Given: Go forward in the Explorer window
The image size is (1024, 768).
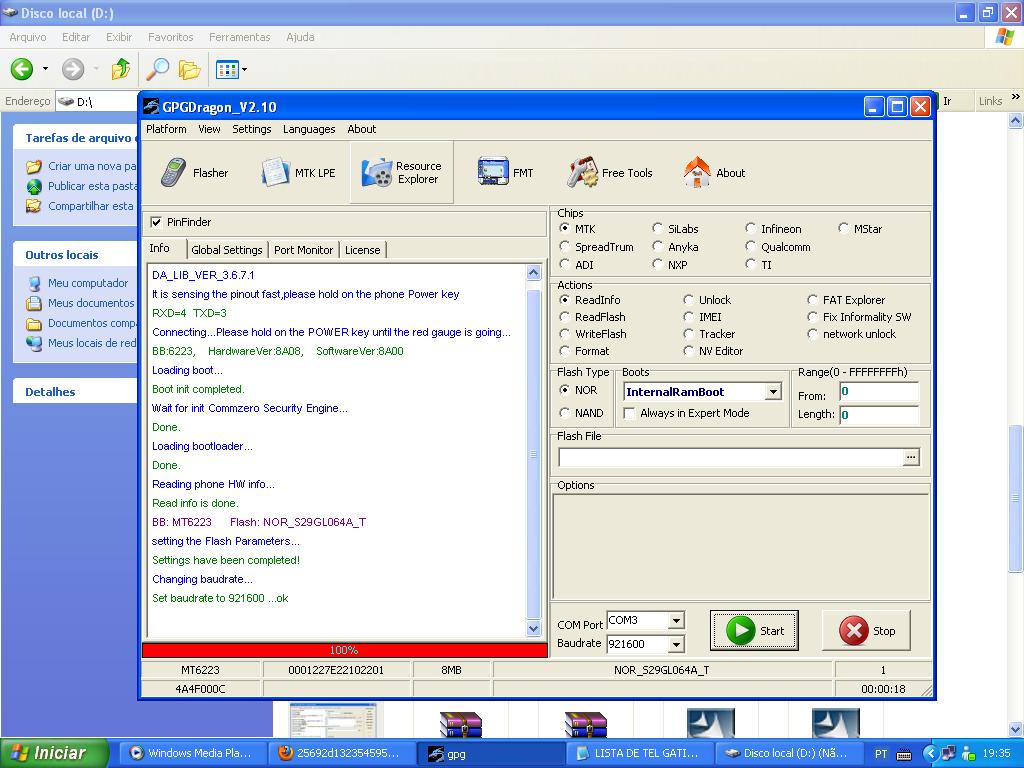Looking at the screenshot, I should coord(72,69).
